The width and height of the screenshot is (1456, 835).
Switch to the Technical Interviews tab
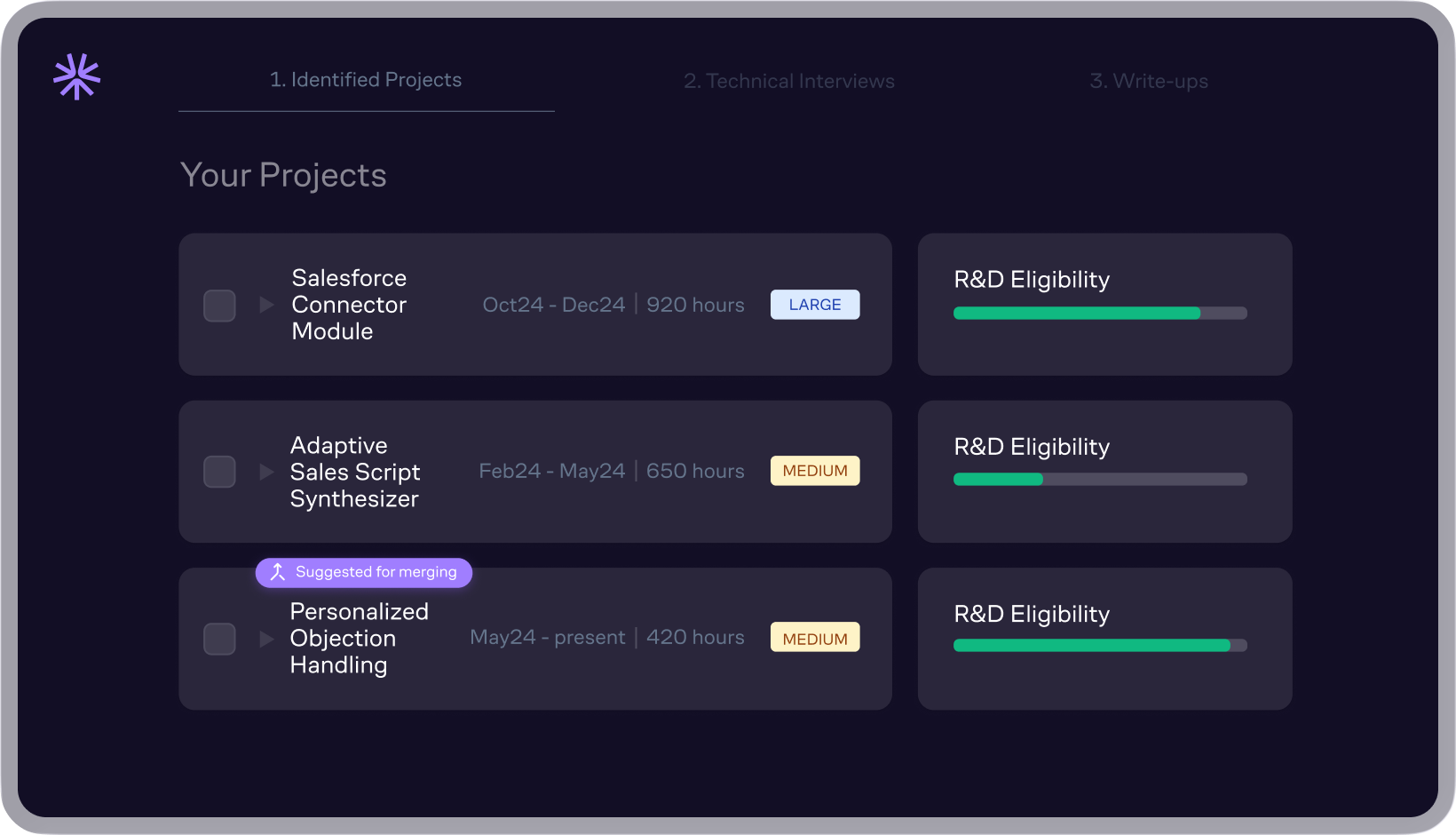pyautogui.click(x=789, y=81)
